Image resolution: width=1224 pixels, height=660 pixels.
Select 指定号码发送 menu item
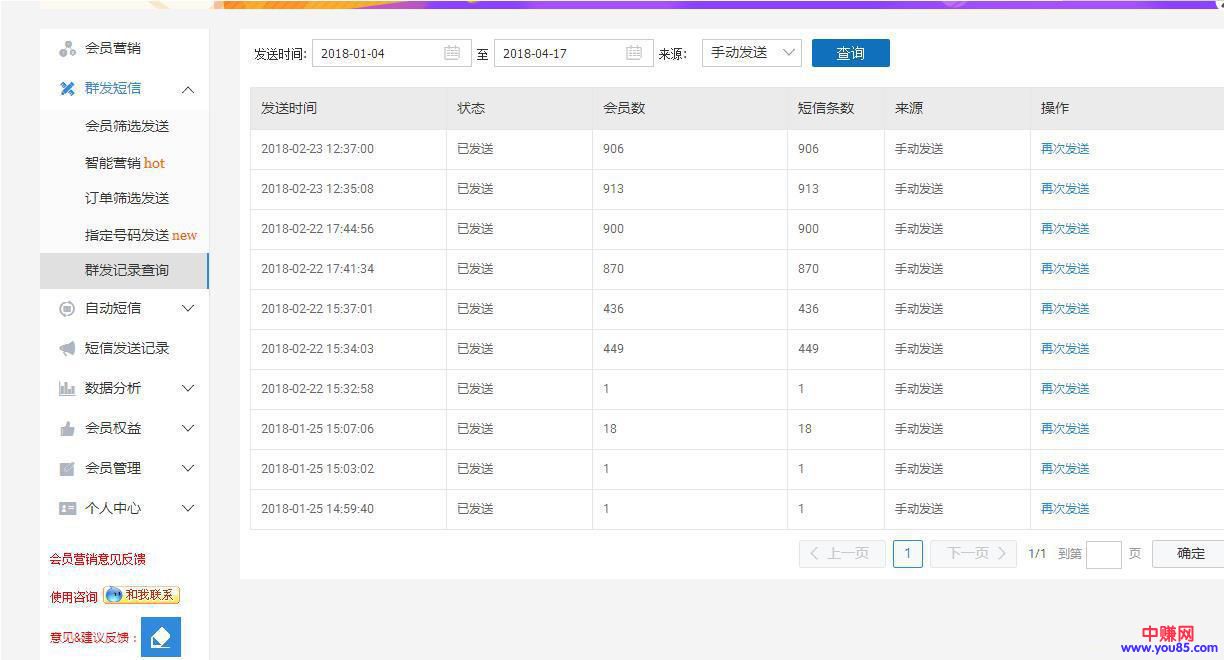coord(127,235)
